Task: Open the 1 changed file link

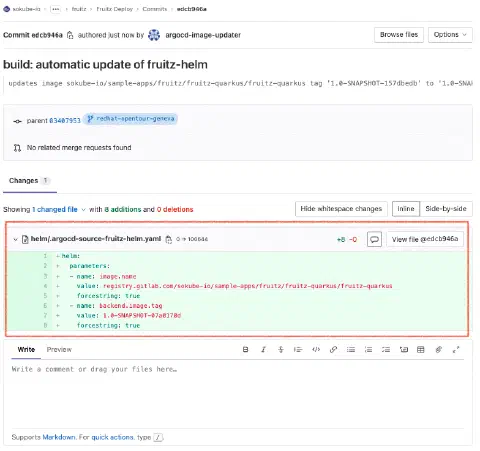Action: click(x=55, y=210)
